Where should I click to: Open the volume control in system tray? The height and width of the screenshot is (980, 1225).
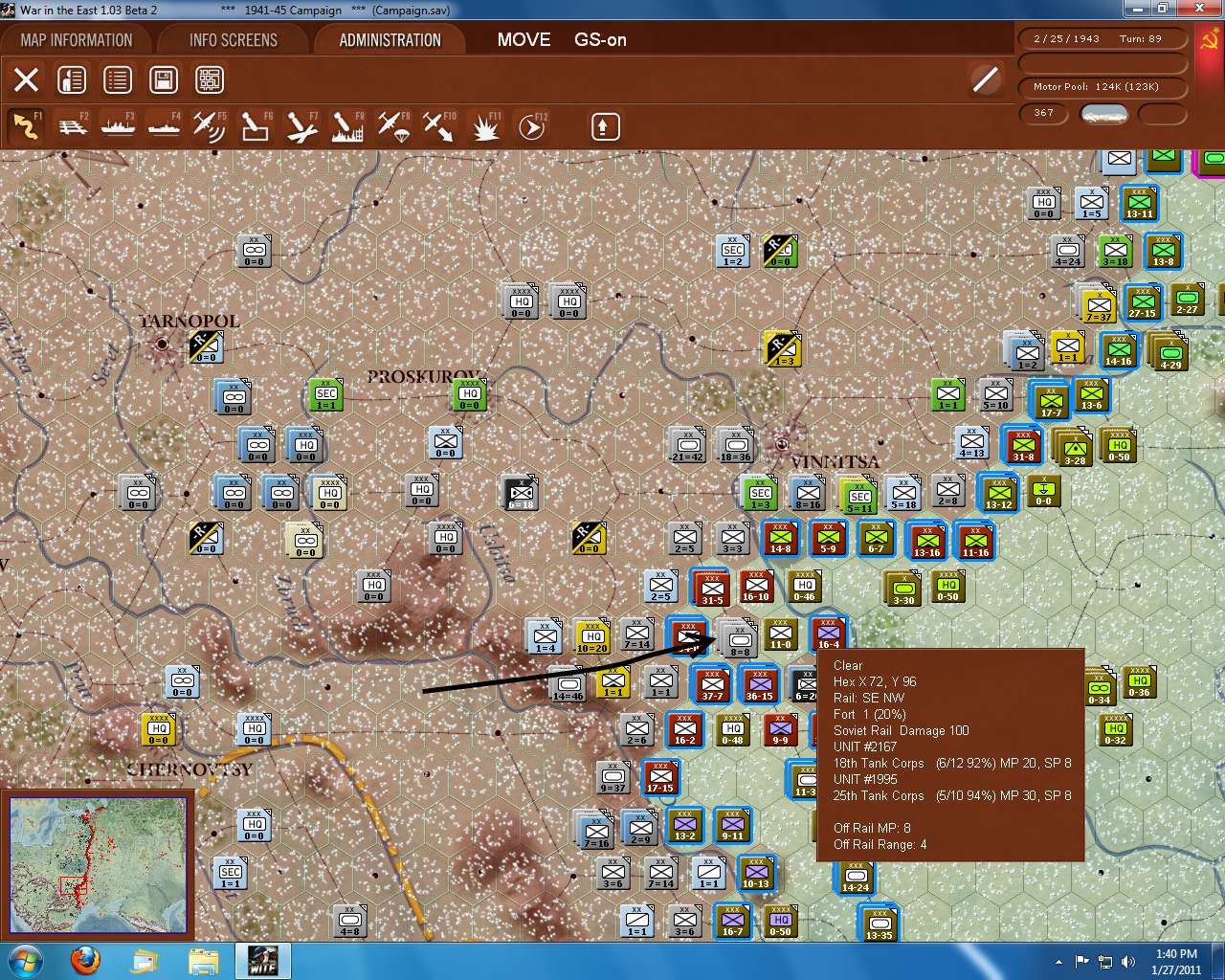1128,962
